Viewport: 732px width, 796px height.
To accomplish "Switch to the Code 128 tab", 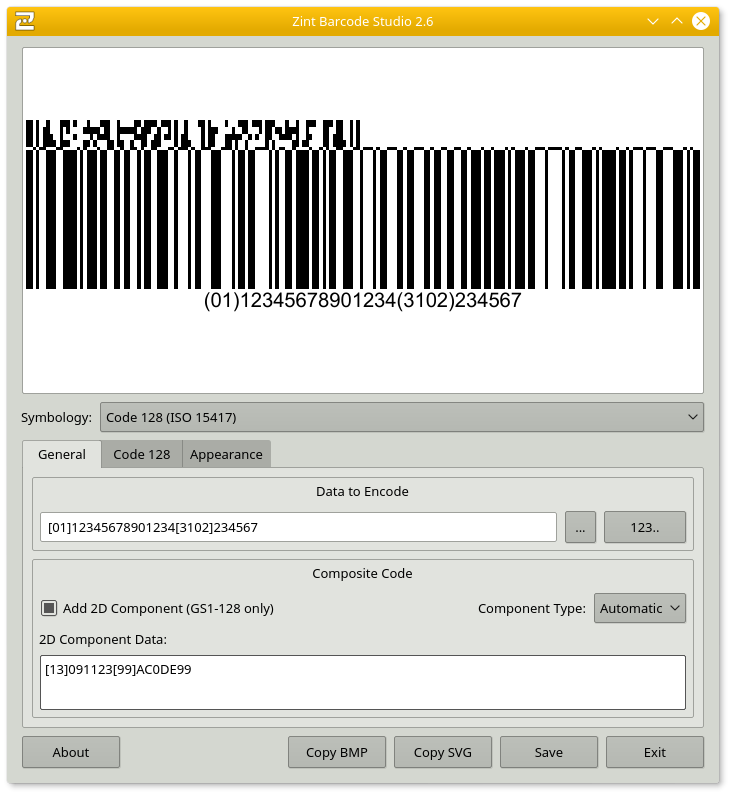I will [x=142, y=454].
